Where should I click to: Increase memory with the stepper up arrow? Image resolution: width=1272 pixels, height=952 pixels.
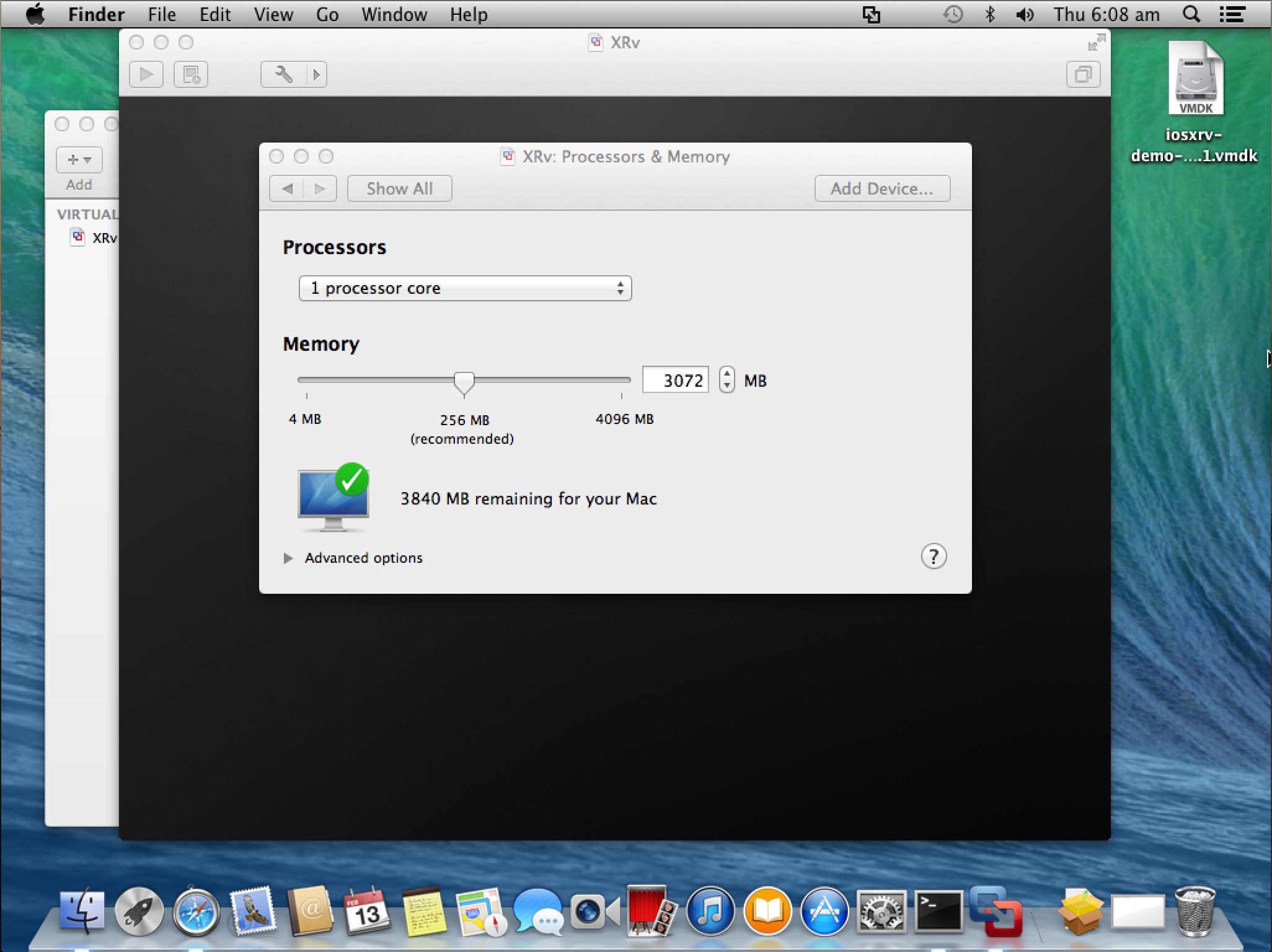(727, 374)
